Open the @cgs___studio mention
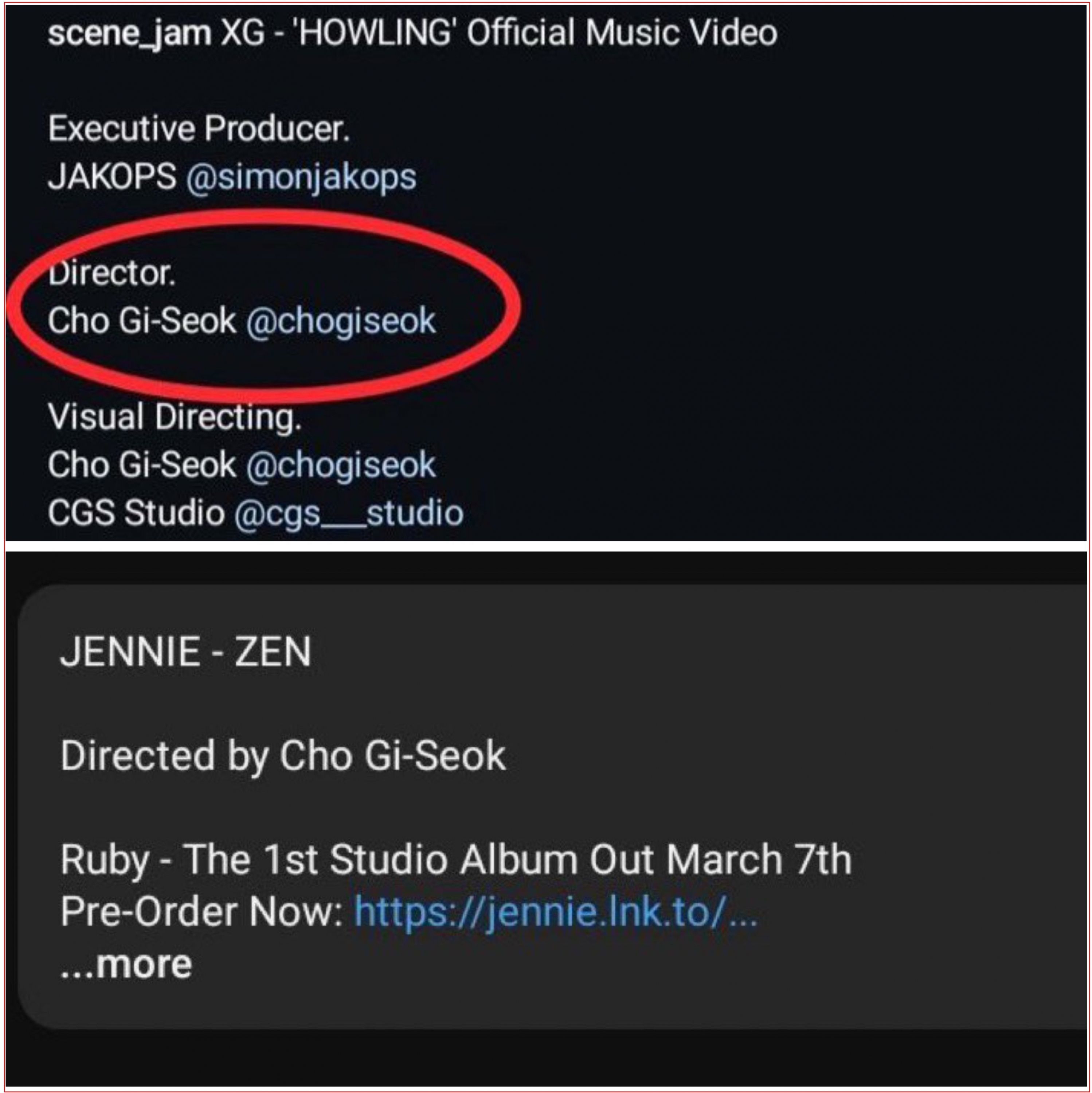The height and width of the screenshot is (1093, 1092). [x=349, y=514]
